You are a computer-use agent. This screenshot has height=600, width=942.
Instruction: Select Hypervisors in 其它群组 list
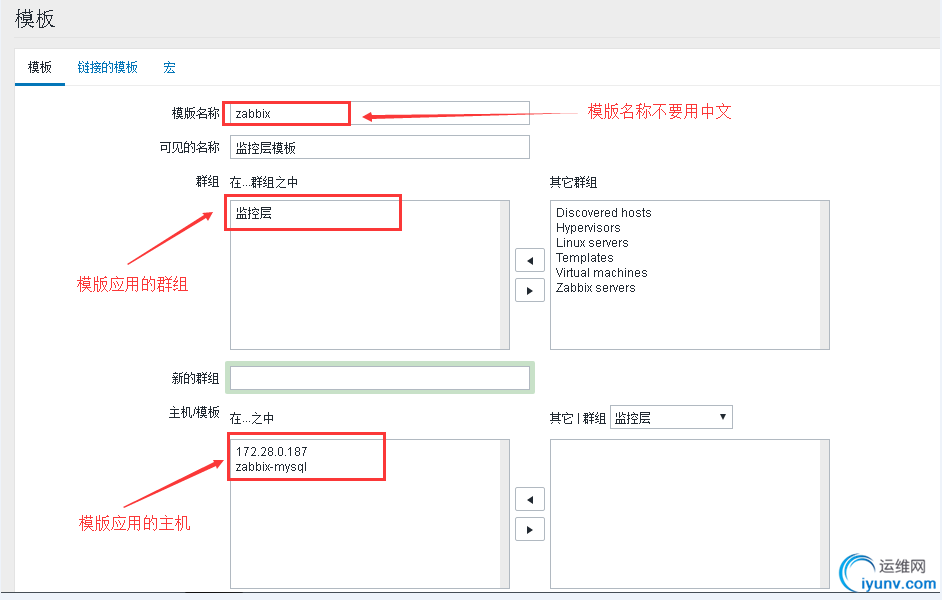coord(588,228)
